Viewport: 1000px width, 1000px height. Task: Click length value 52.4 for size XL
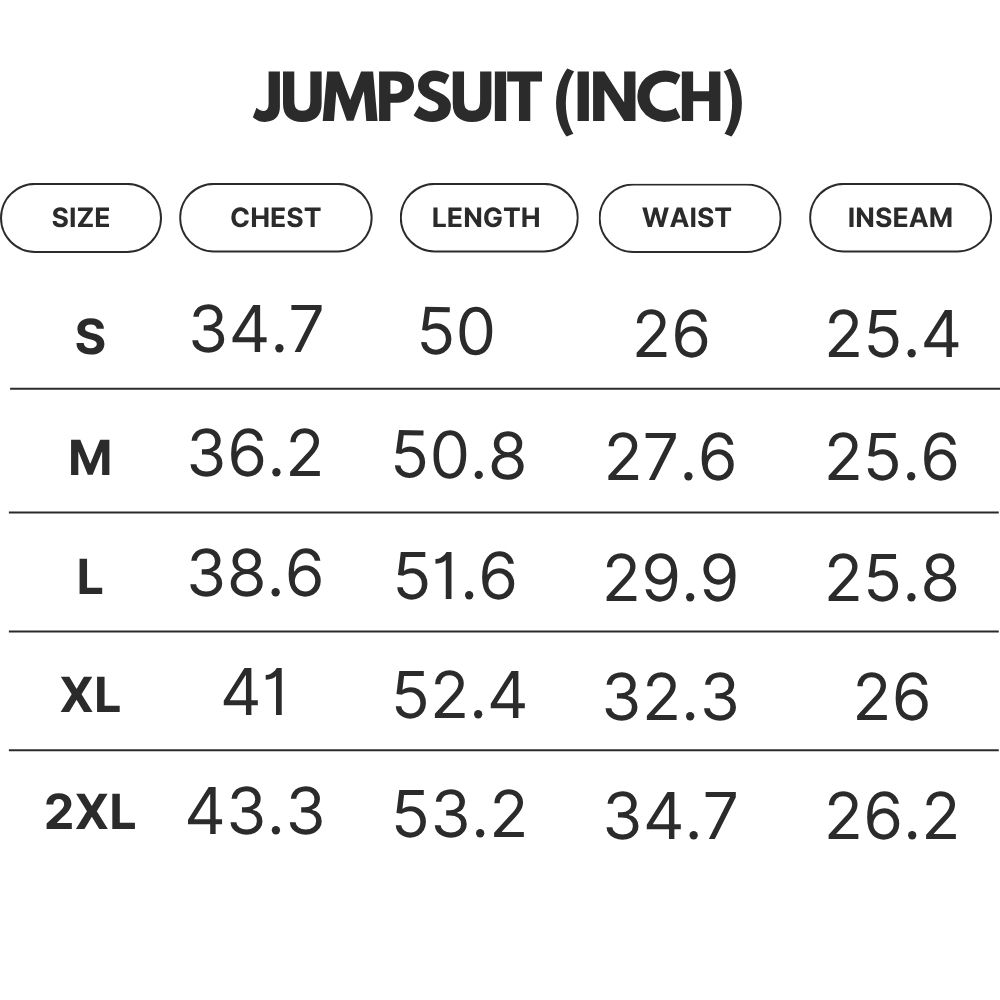click(x=460, y=695)
